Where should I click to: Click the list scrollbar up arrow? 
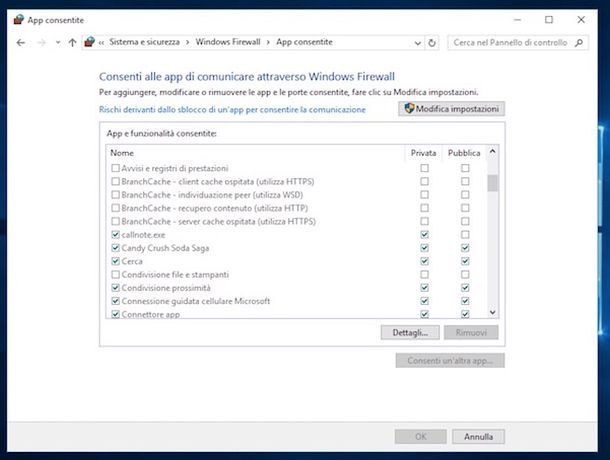(x=493, y=151)
